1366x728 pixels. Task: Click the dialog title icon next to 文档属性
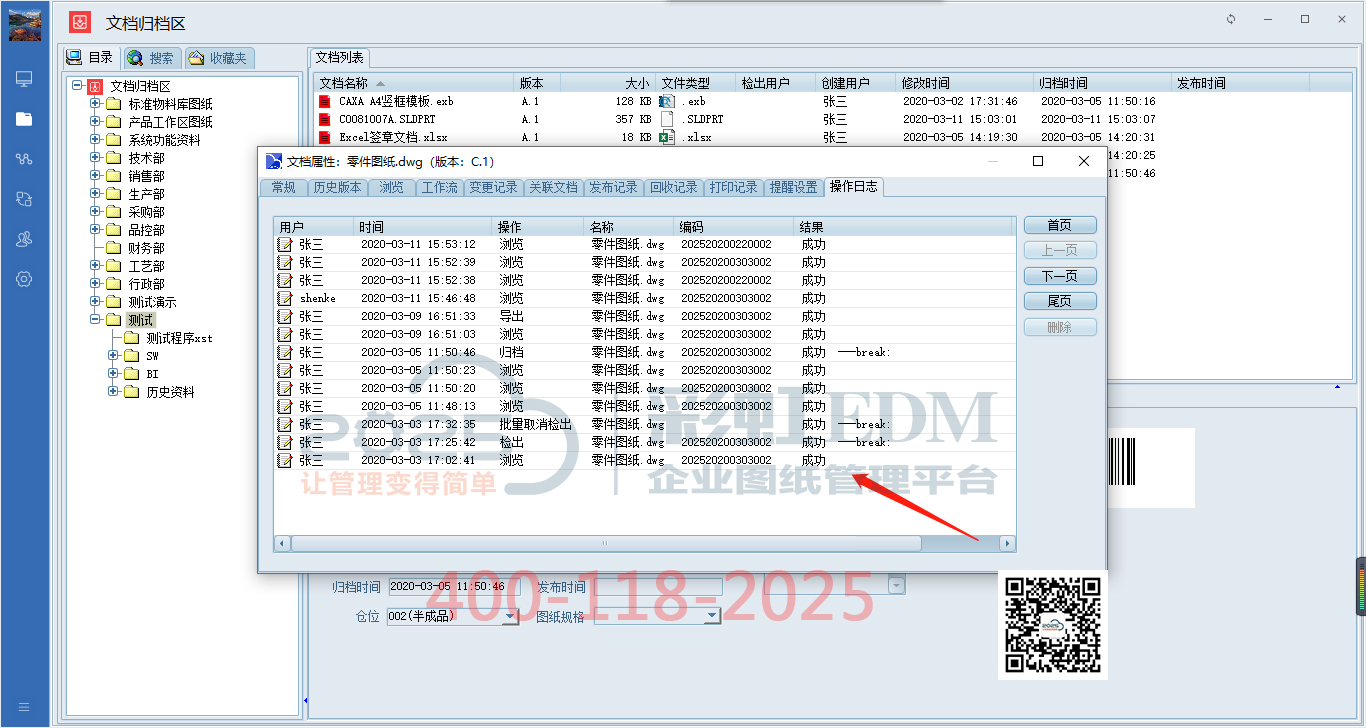click(273, 161)
